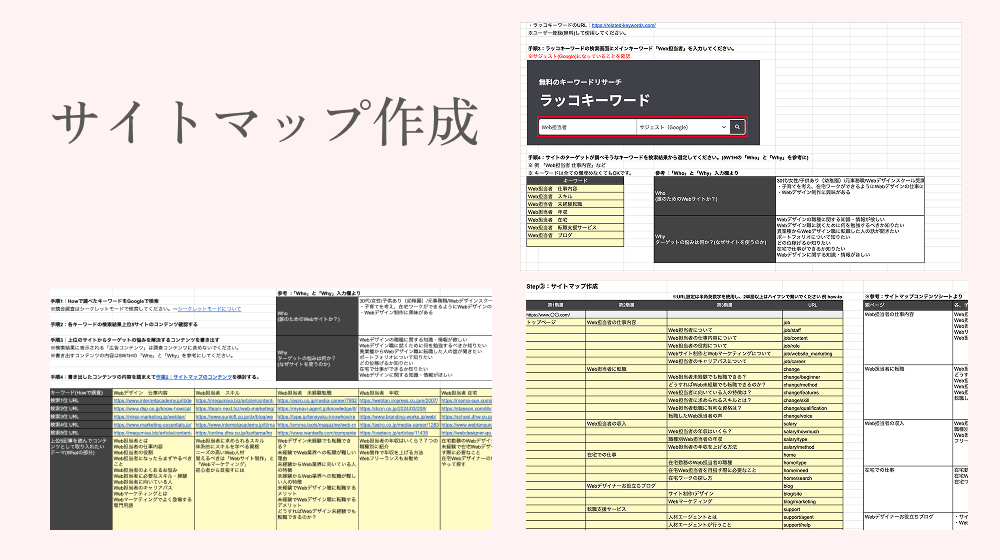Select the 'support/agent' URL cell
The height and width of the screenshot is (560, 1000).
pos(812,517)
